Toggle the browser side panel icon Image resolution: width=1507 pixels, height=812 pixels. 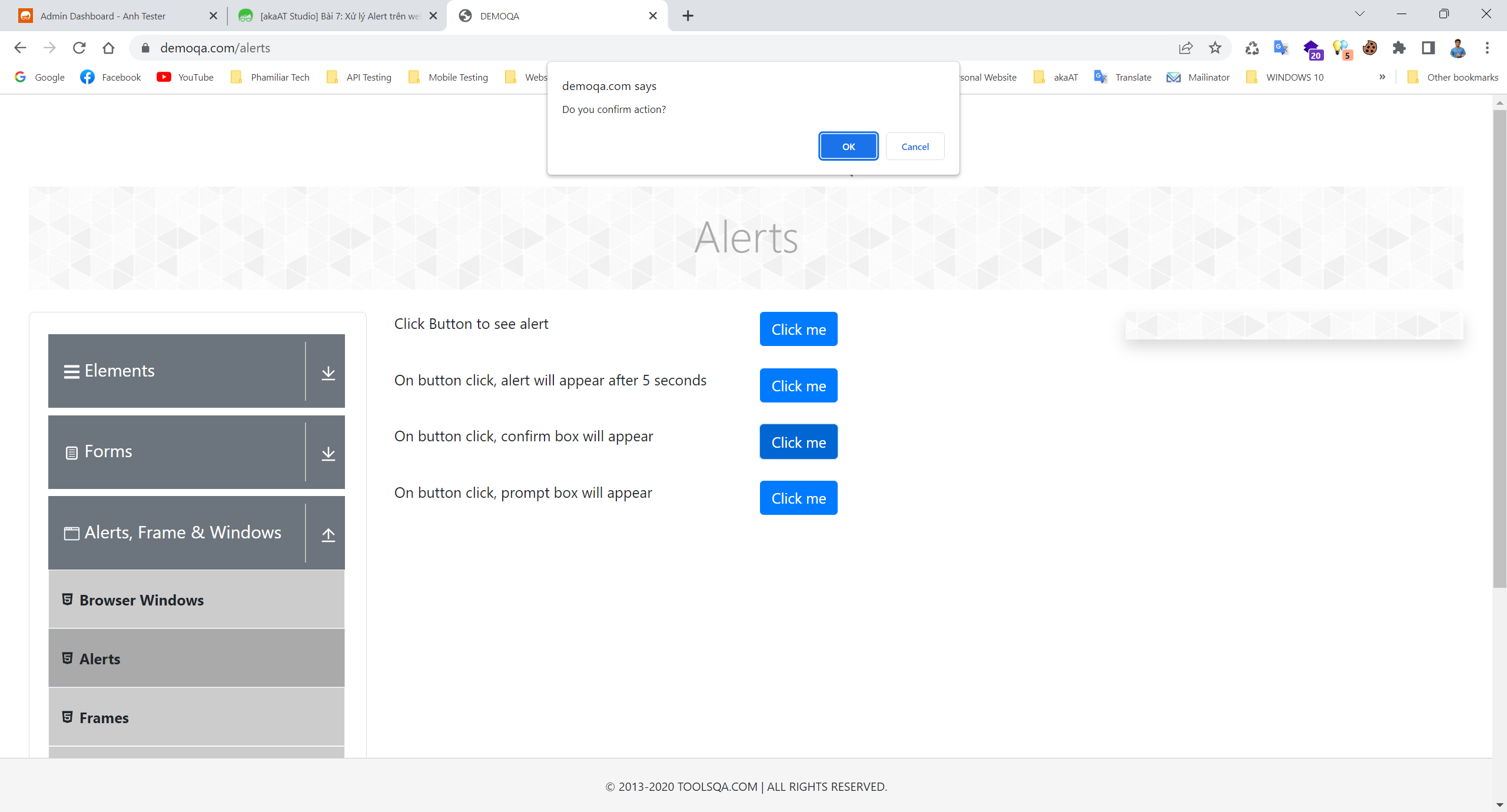coord(1428,48)
